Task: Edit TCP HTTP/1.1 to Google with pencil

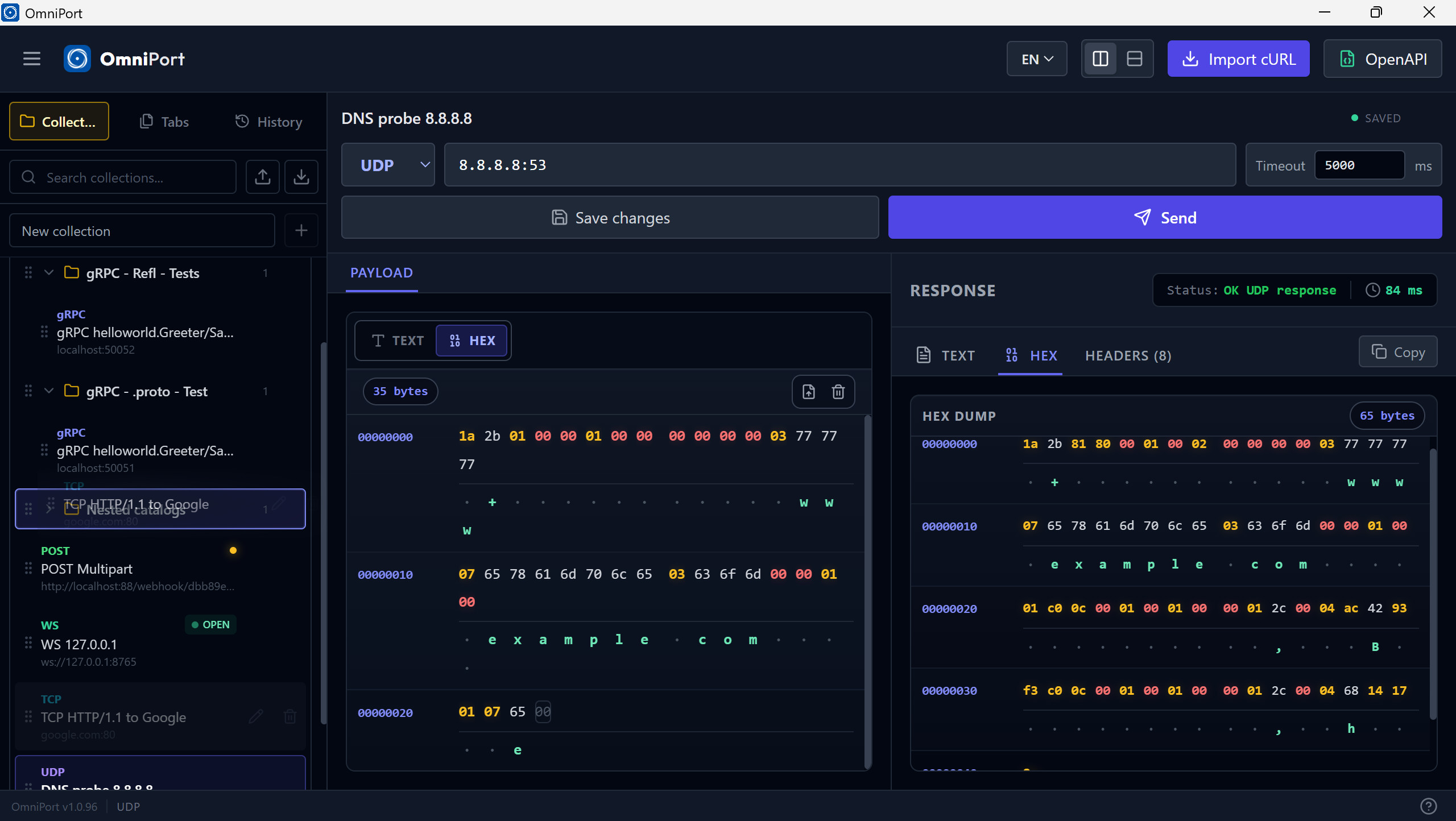Action: (x=256, y=716)
